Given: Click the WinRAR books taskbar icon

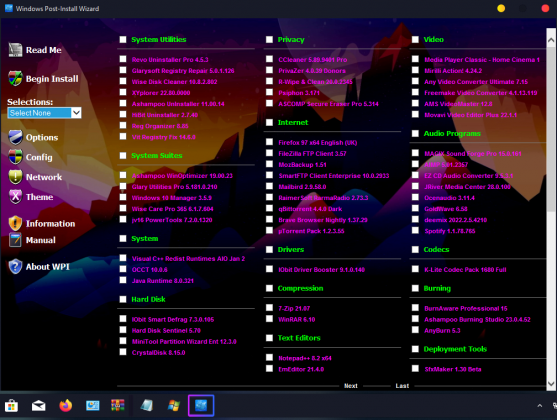Looking at the screenshot, I should pyautogui.click(x=118, y=405).
